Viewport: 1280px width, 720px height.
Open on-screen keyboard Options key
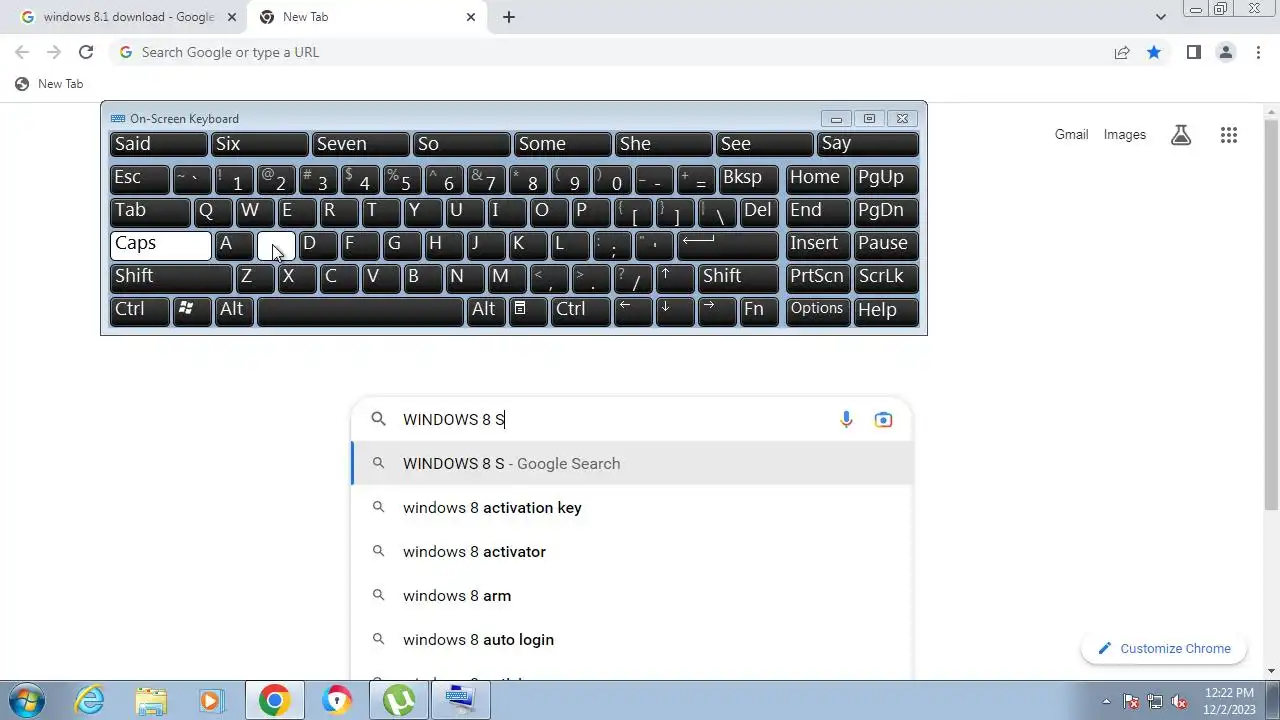(x=817, y=310)
